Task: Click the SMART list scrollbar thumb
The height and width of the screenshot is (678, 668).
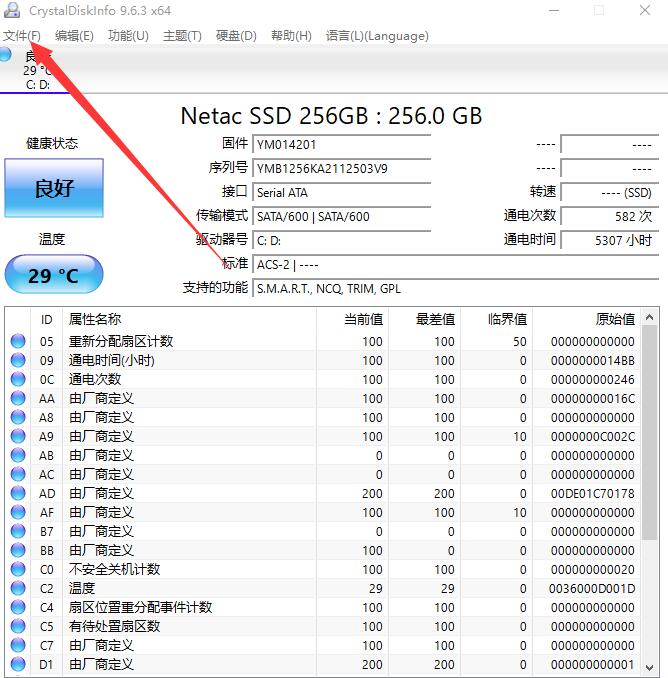Action: click(x=649, y=432)
